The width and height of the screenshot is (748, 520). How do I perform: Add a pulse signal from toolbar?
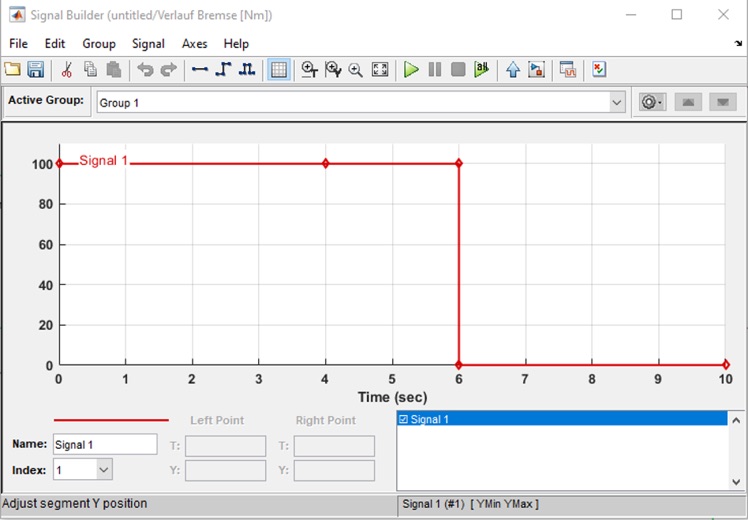coord(246,70)
